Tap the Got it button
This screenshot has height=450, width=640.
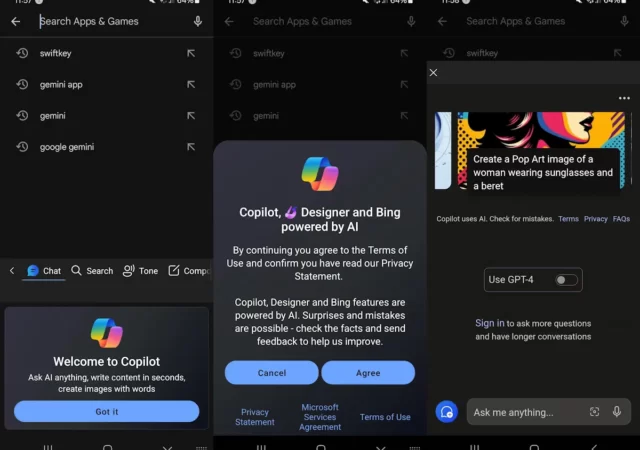107,411
